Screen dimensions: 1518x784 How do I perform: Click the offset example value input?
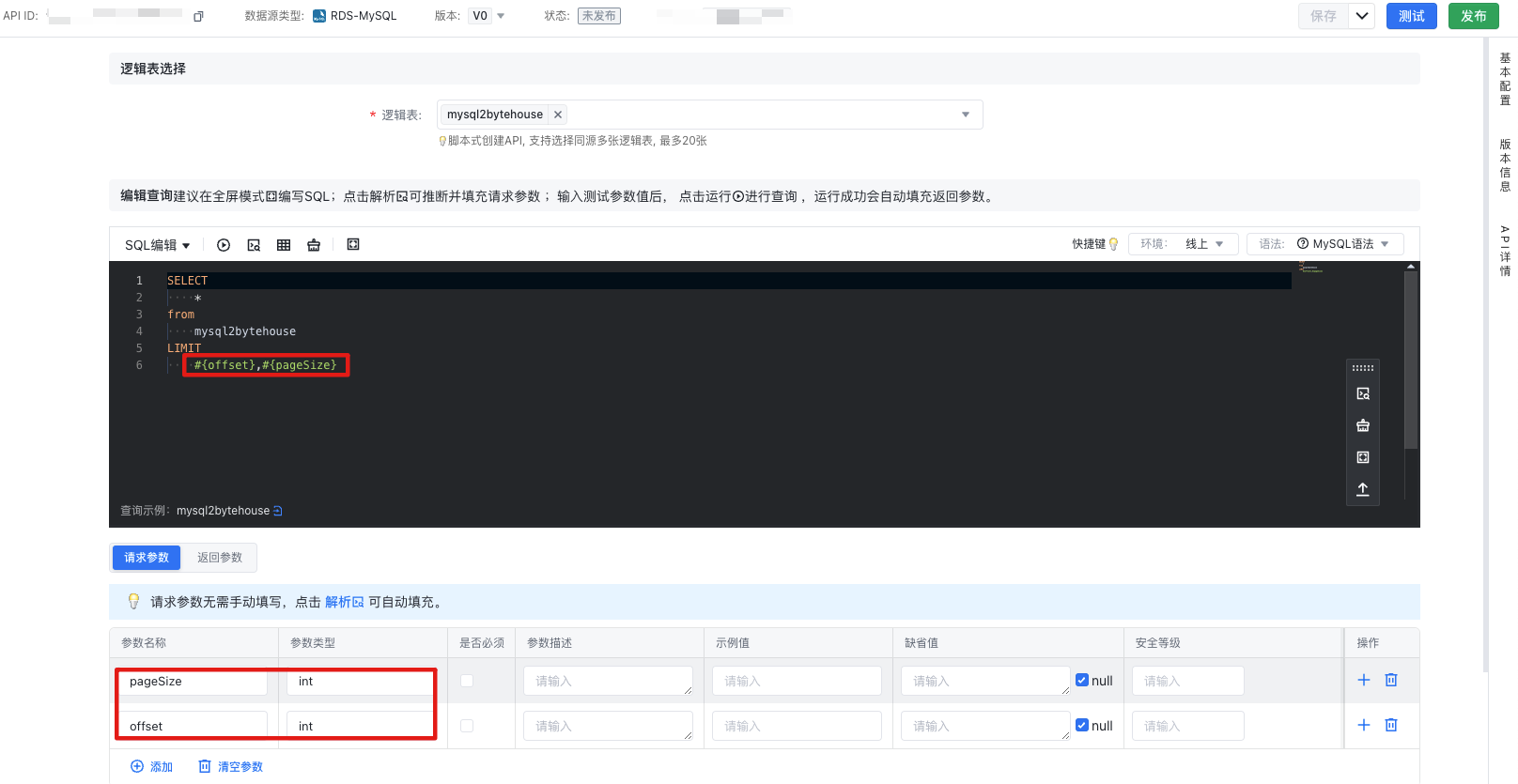tap(797, 726)
